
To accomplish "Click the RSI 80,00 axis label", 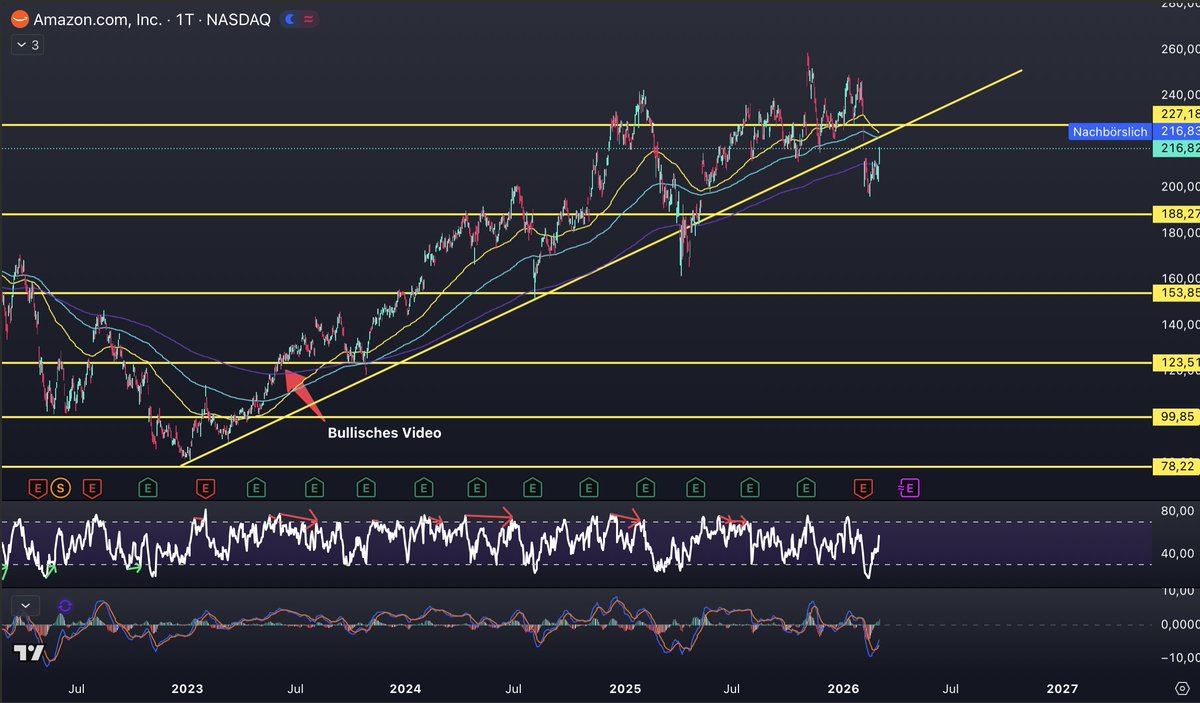I will [x=1178, y=510].
